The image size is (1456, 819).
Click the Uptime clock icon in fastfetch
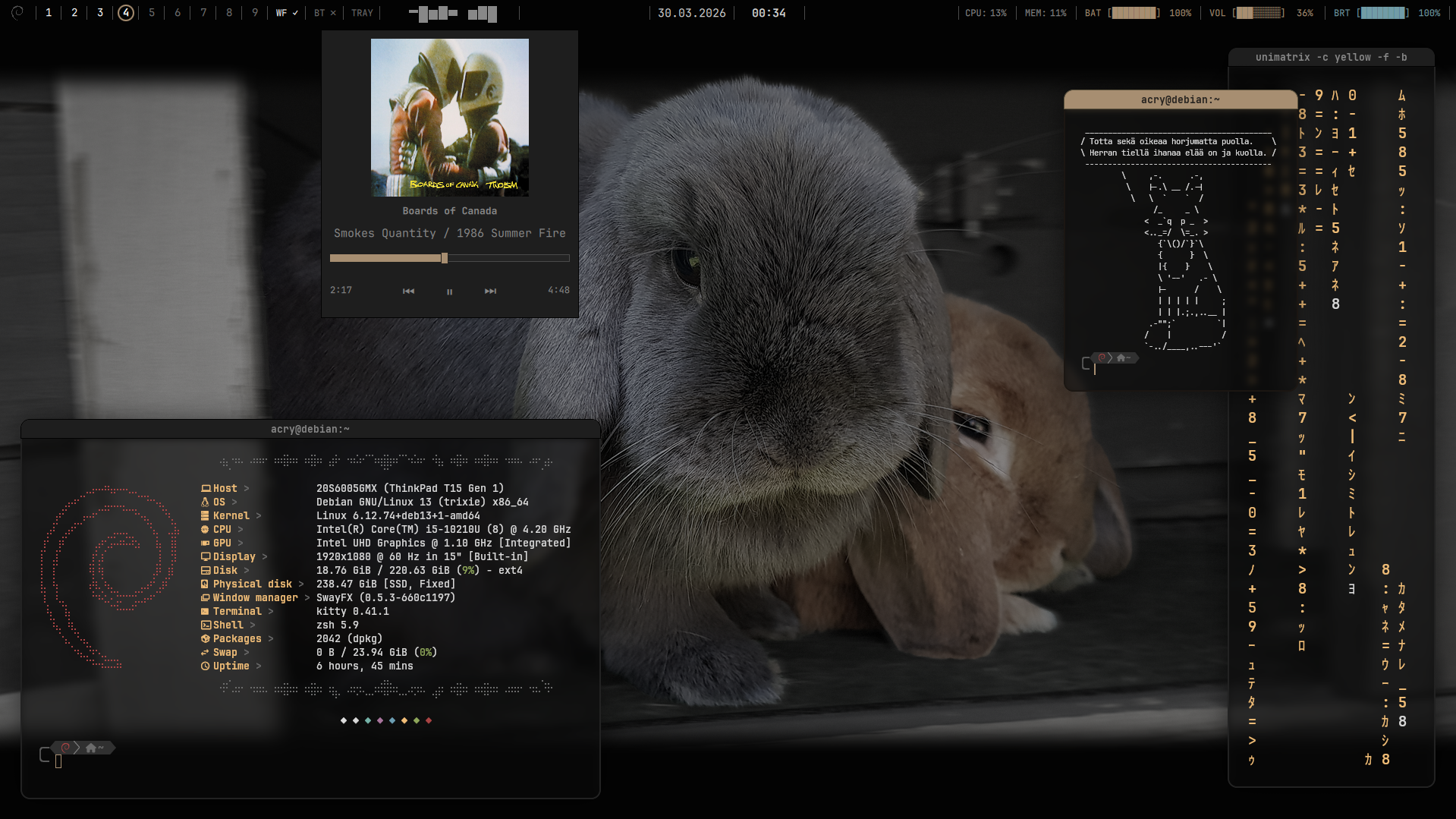tap(205, 666)
